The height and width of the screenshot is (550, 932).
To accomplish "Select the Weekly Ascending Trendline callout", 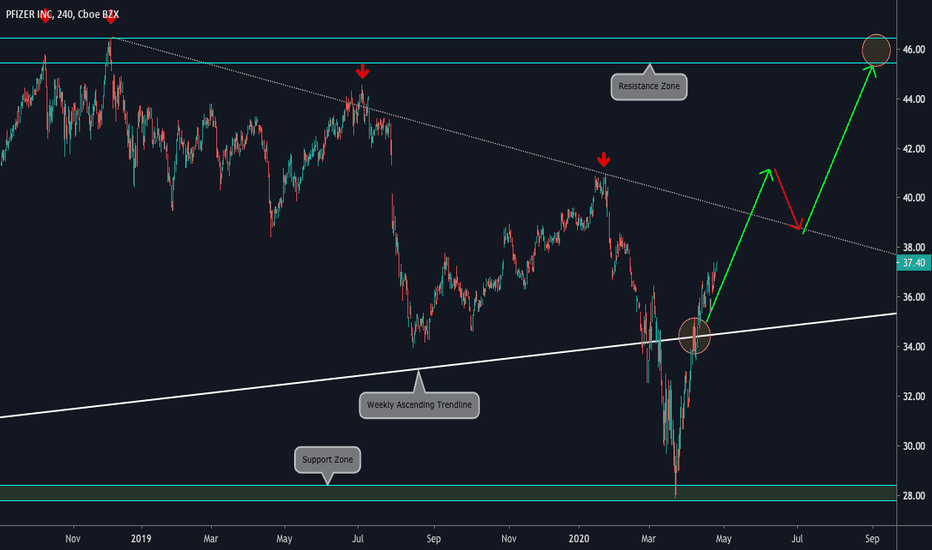I will pyautogui.click(x=419, y=405).
